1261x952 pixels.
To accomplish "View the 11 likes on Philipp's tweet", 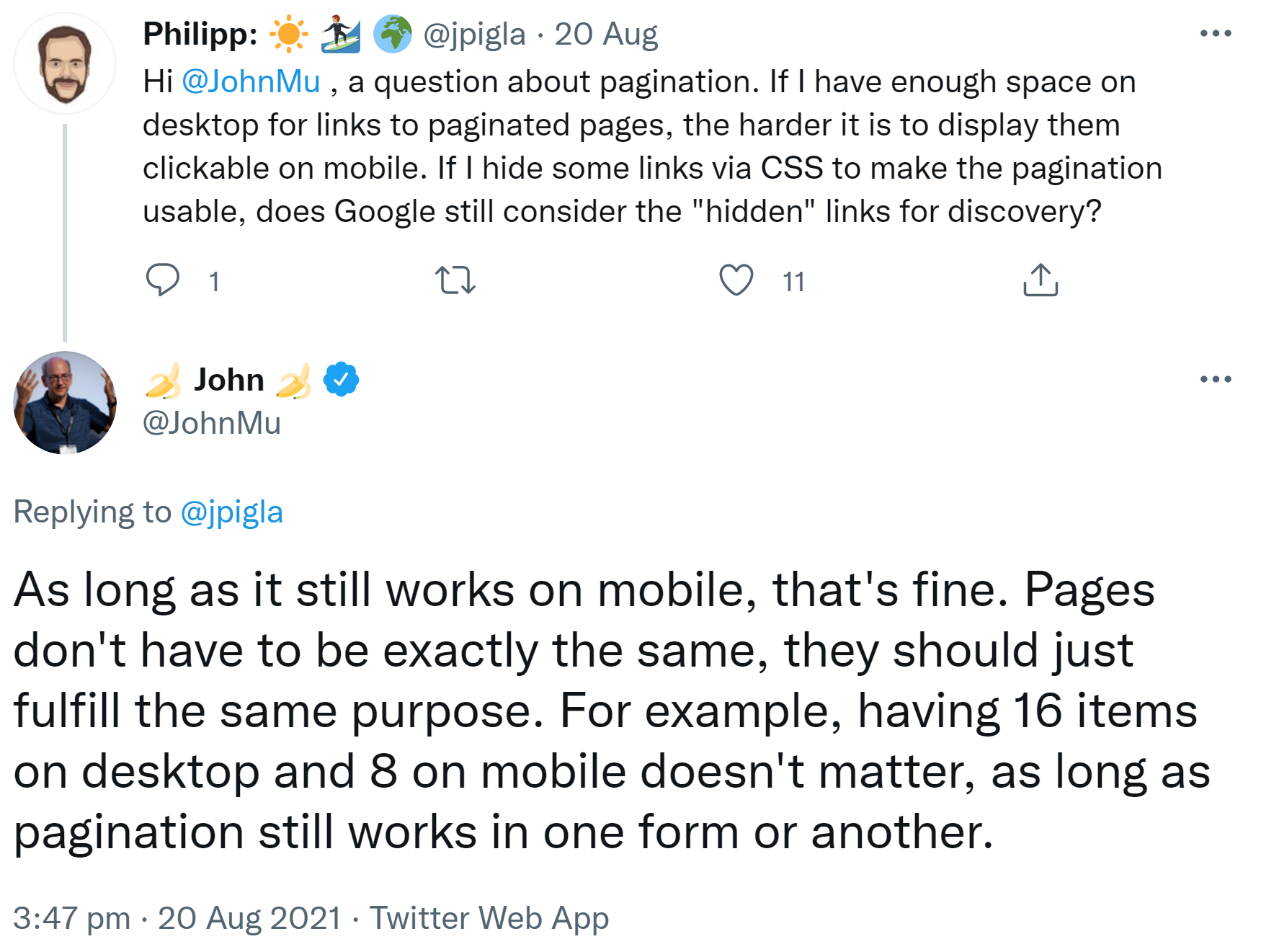I will pyautogui.click(x=793, y=283).
